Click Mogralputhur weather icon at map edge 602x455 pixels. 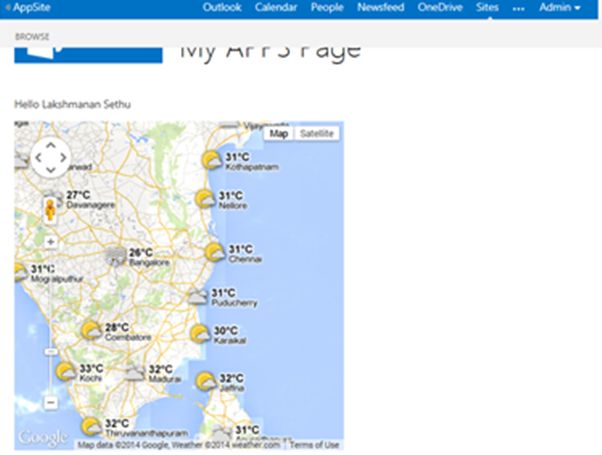pos(21,273)
